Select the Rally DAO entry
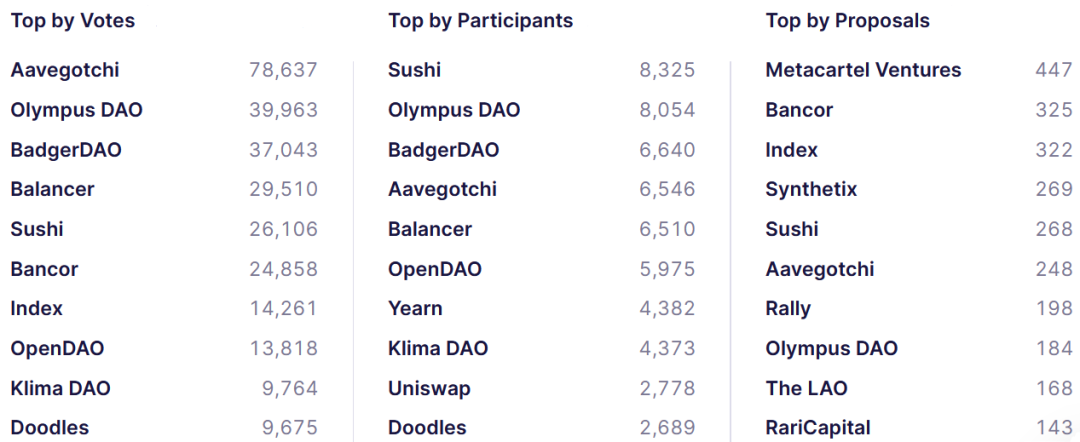1080x442 pixels. pyautogui.click(x=788, y=309)
